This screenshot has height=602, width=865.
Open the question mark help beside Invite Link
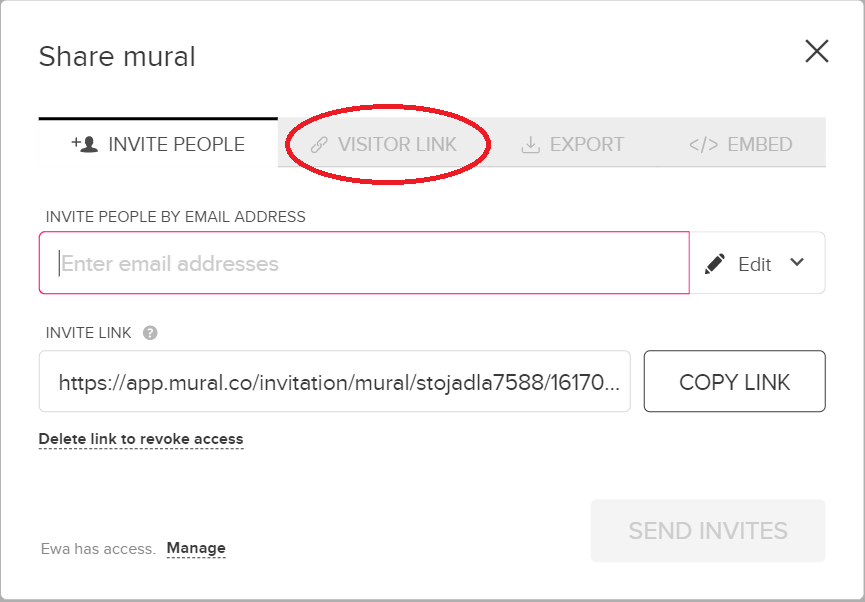click(x=150, y=333)
